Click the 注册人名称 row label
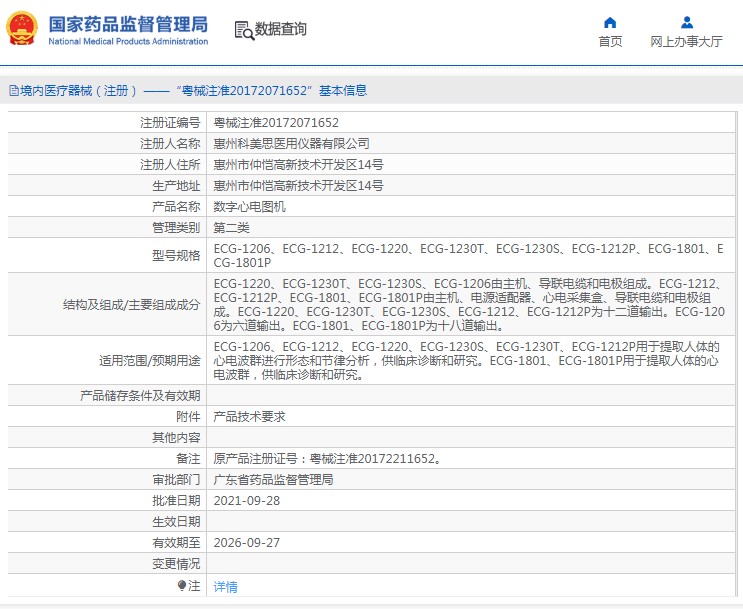Screen dimensions: 743x609 [x=170, y=144]
